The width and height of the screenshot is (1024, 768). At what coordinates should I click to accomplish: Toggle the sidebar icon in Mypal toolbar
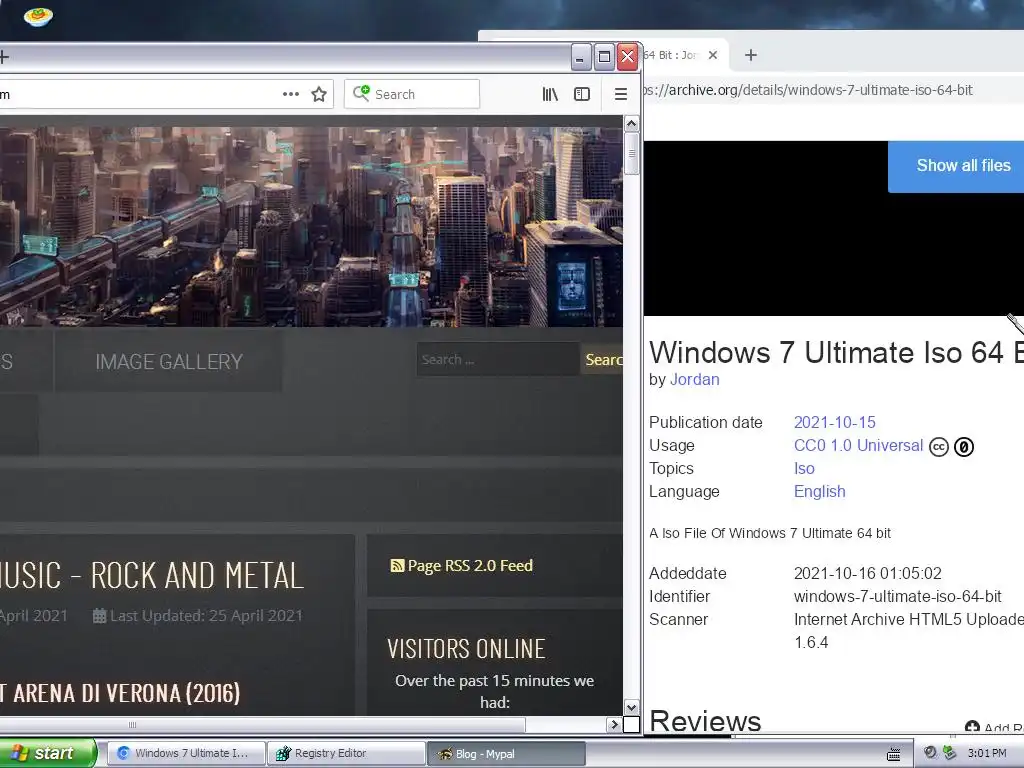point(582,94)
